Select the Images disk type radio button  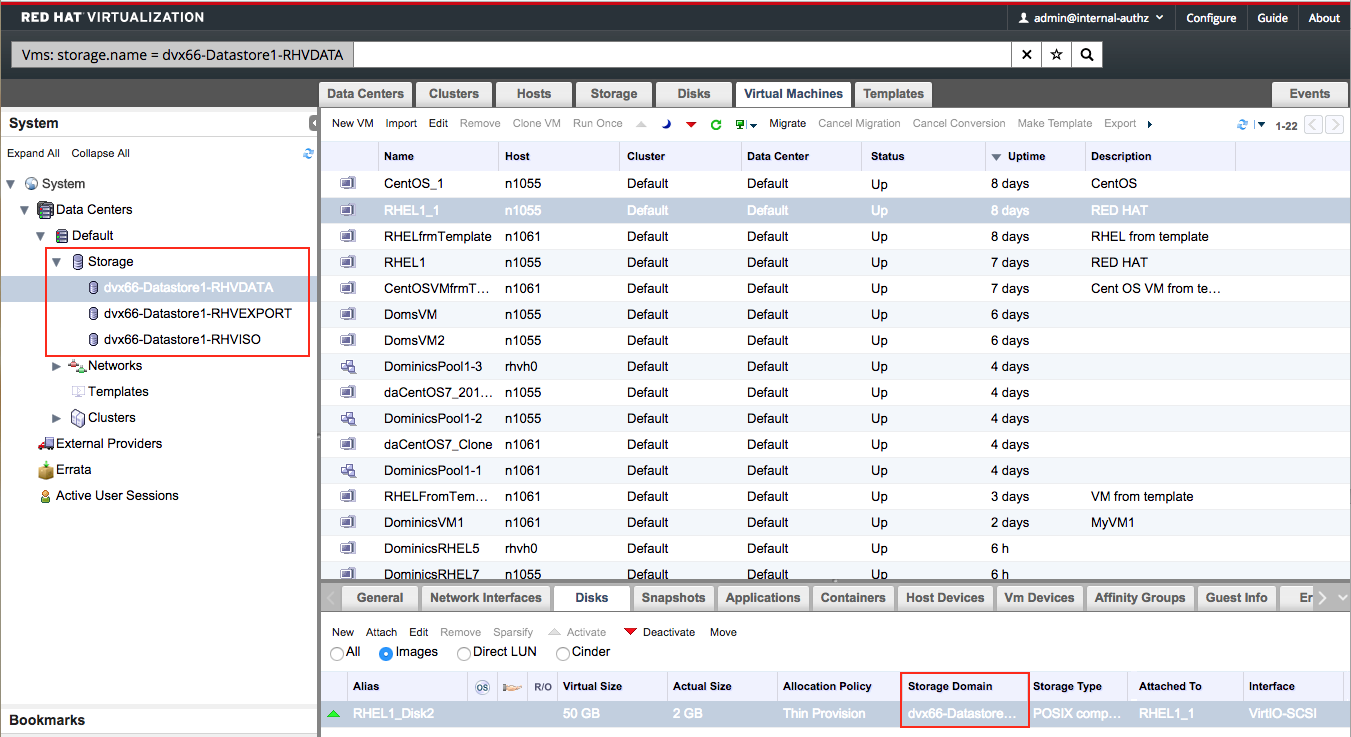(386, 653)
